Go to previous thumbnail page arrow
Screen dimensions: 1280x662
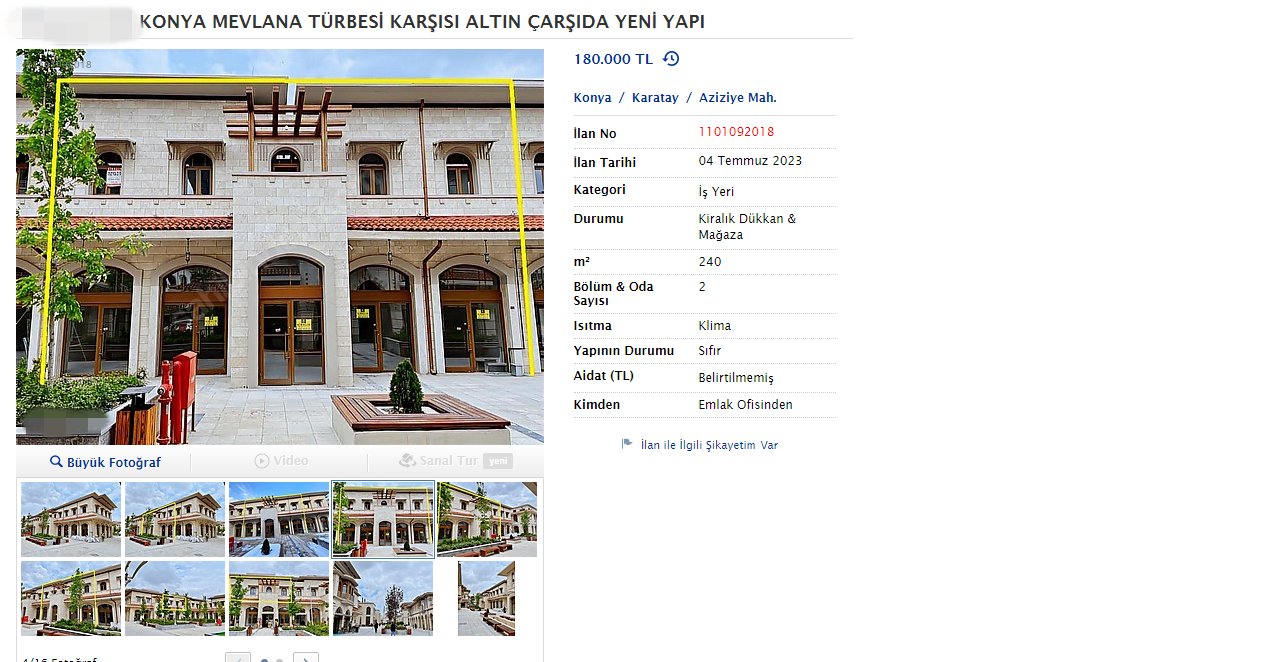[238, 657]
